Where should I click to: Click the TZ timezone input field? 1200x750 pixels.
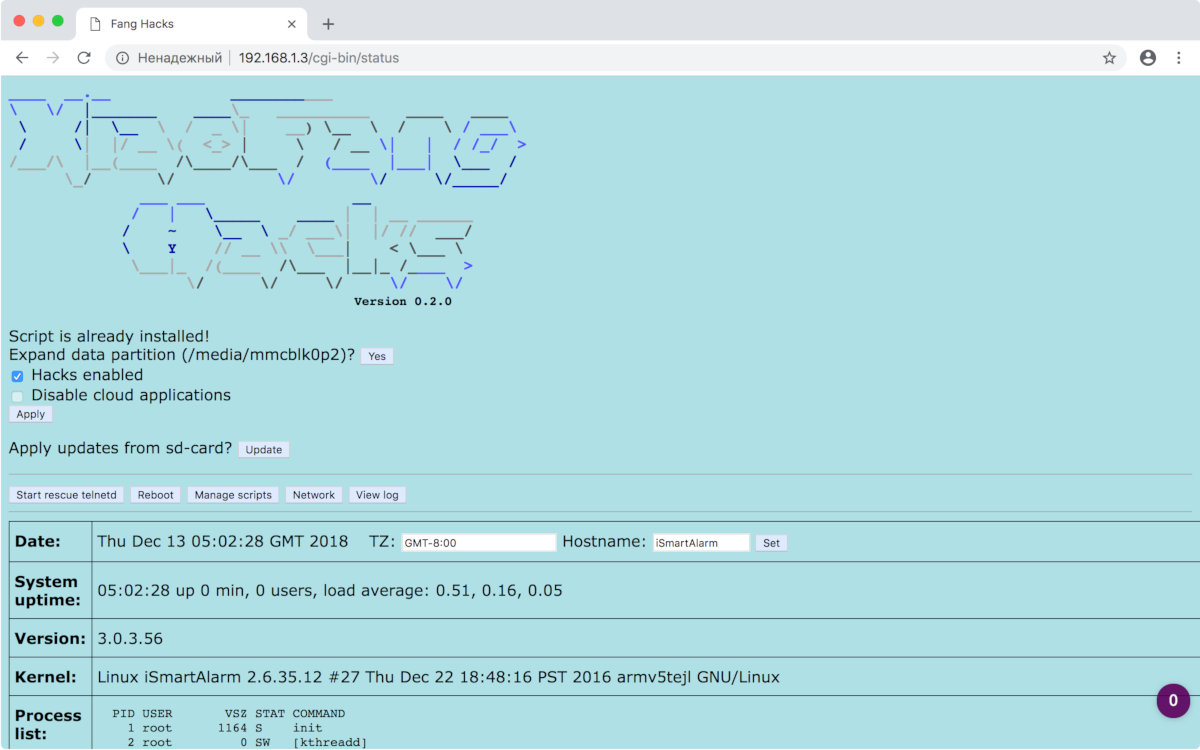(478, 542)
